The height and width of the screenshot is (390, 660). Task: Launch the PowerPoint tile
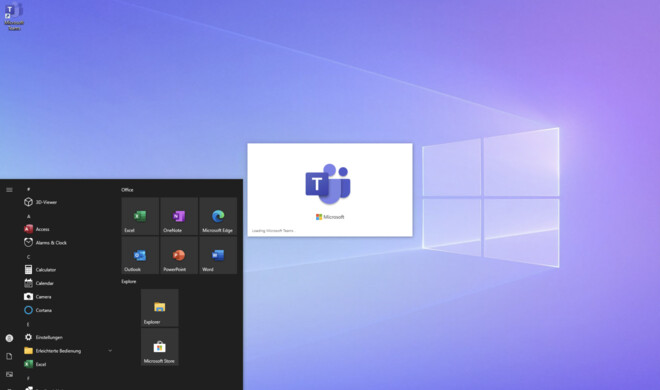tap(179, 255)
